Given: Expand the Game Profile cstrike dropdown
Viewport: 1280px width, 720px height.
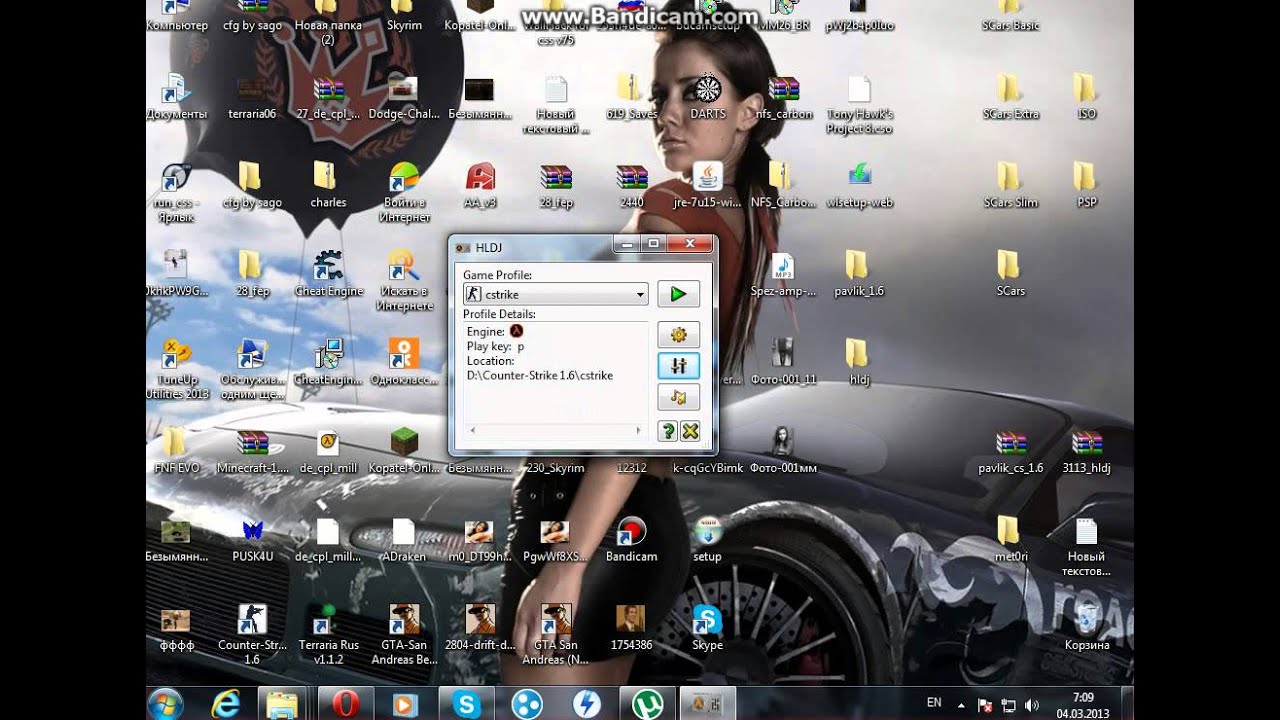Looking at the screenshot, I should point(640,295).
